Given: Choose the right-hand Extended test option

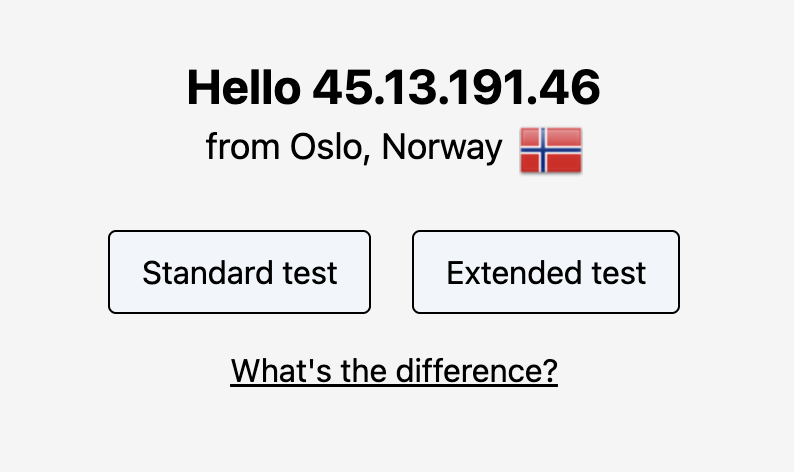Looking at the screenshot, I should point(546,272).
